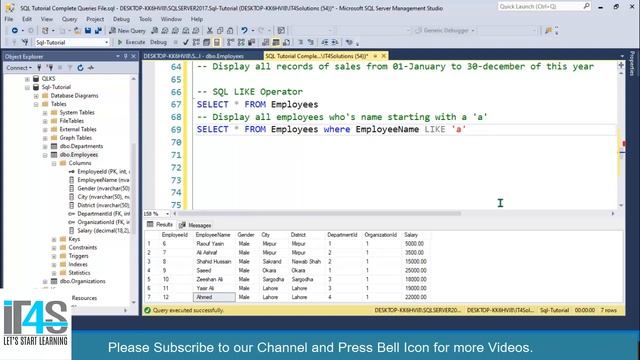The image size is (640, 360).
Task: Click the Results to File icon
Action: 287,42
